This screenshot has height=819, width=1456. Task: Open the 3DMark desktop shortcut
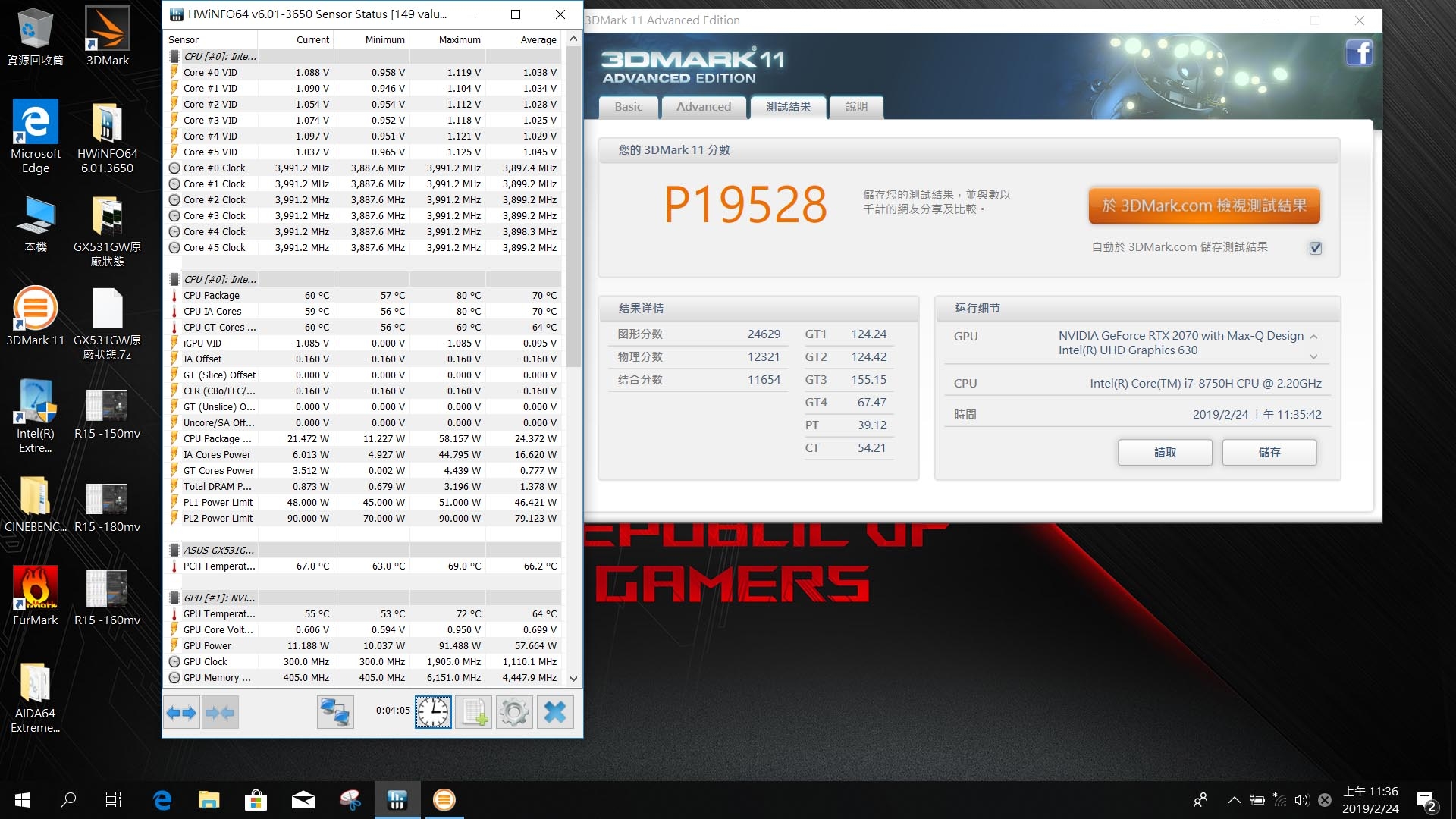point(107,36)
